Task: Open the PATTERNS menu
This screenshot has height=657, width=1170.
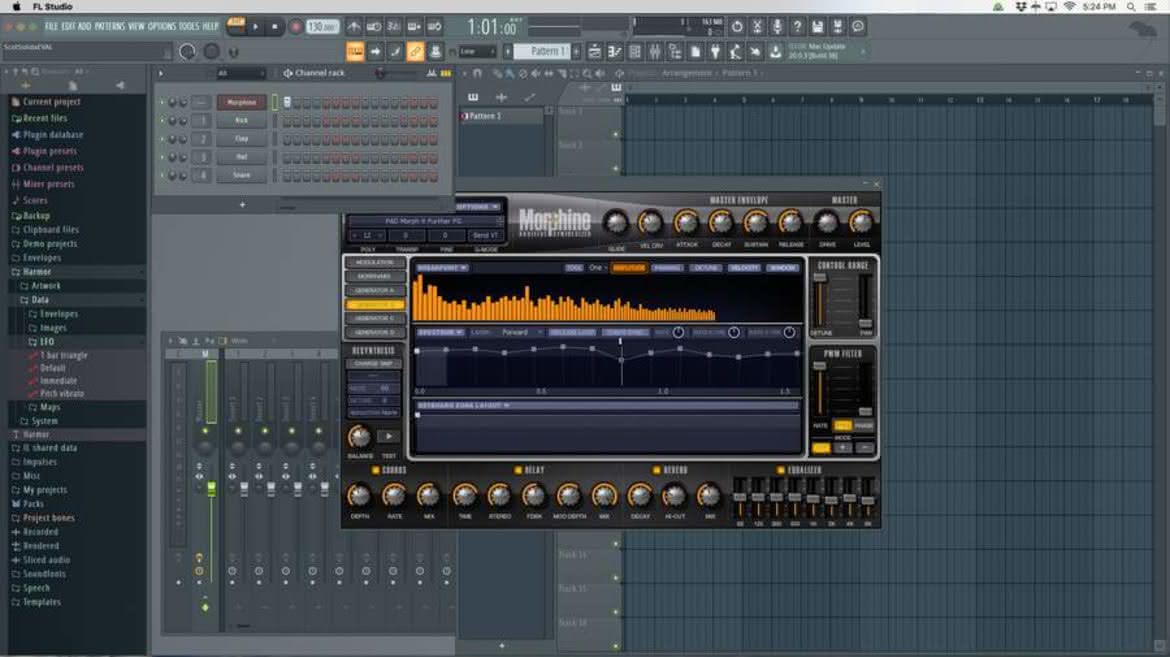Action: coord(110,27)
